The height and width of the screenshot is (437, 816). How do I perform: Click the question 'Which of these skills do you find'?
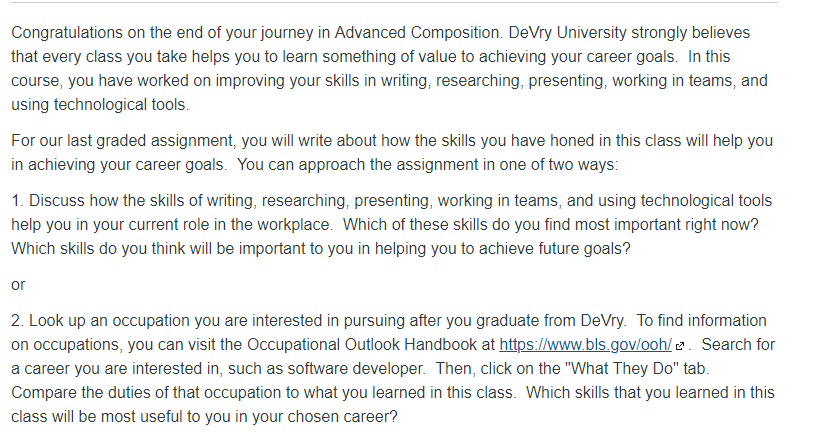(551, 224)
